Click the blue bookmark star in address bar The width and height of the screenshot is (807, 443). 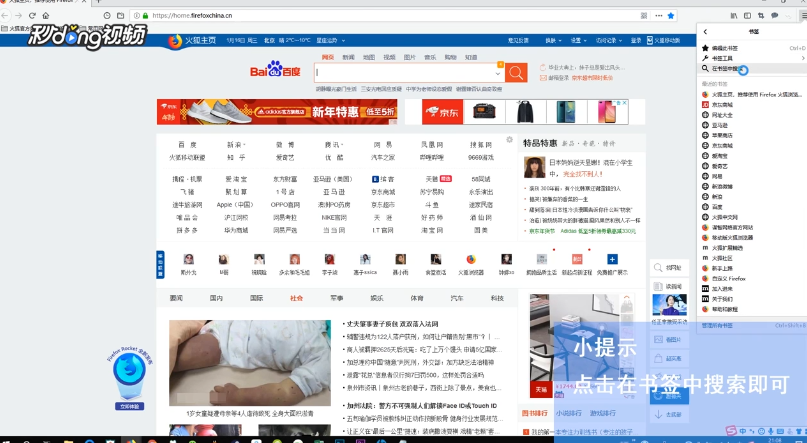click(671, 15)
